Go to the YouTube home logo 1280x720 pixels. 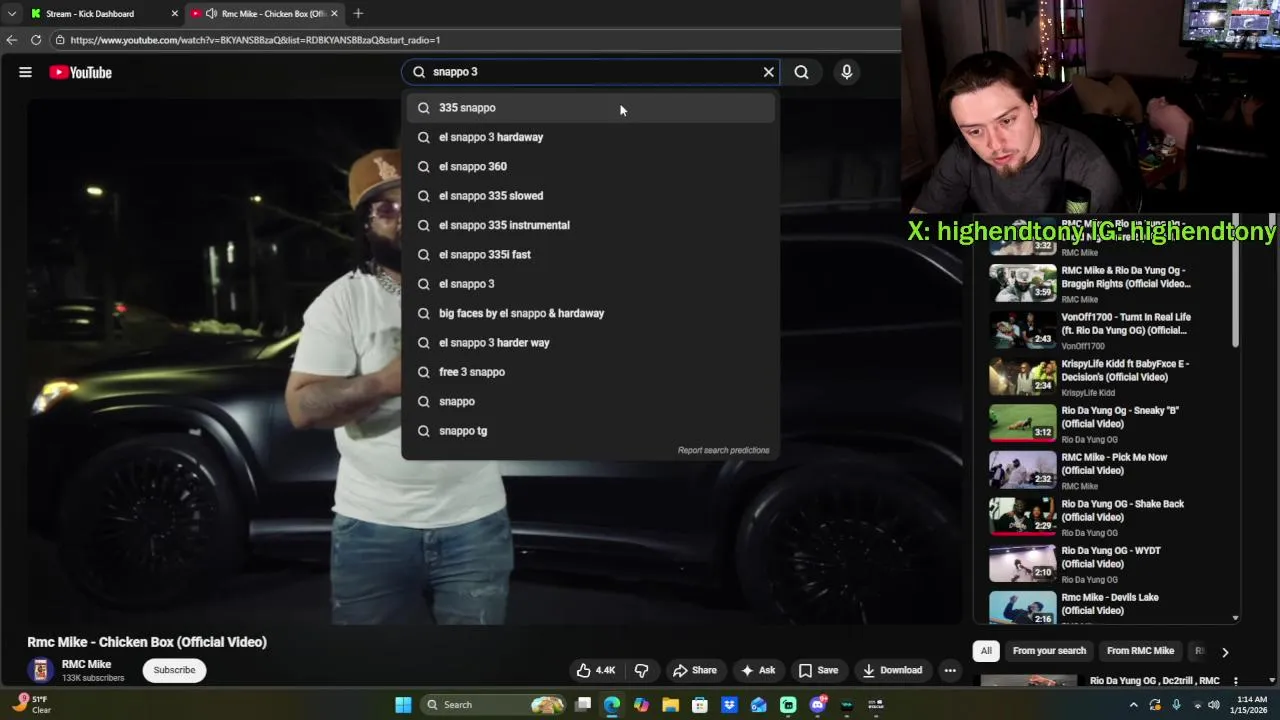click(x=80, y=72)
